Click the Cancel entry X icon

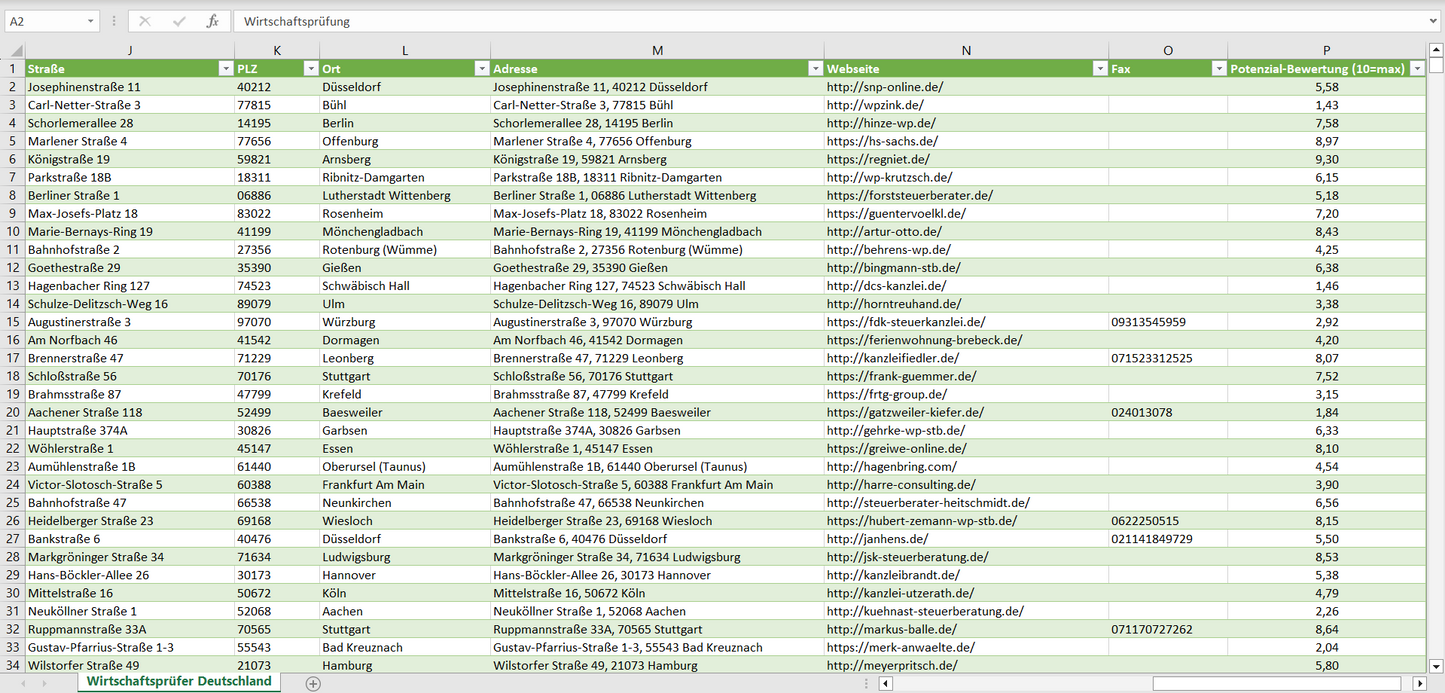(145, 21)
